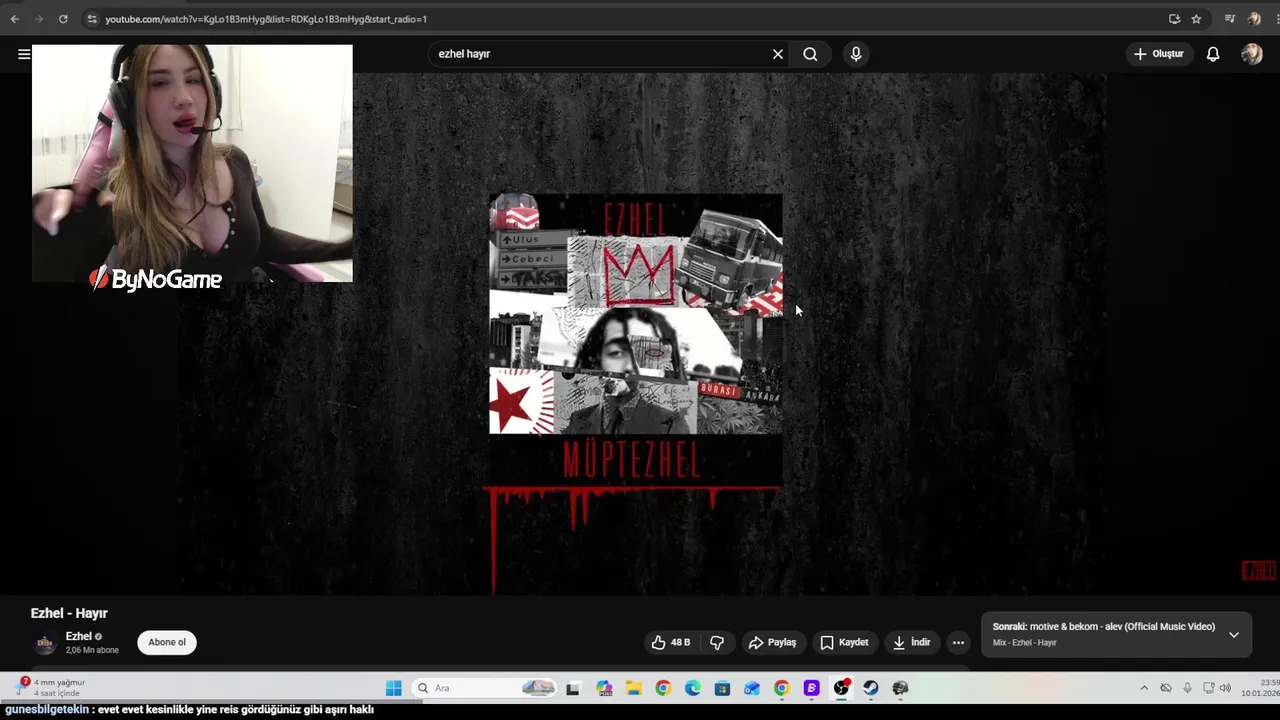Click the Oluştur create button
This screenshot has width=1280, height=720.
(1158, 54)
